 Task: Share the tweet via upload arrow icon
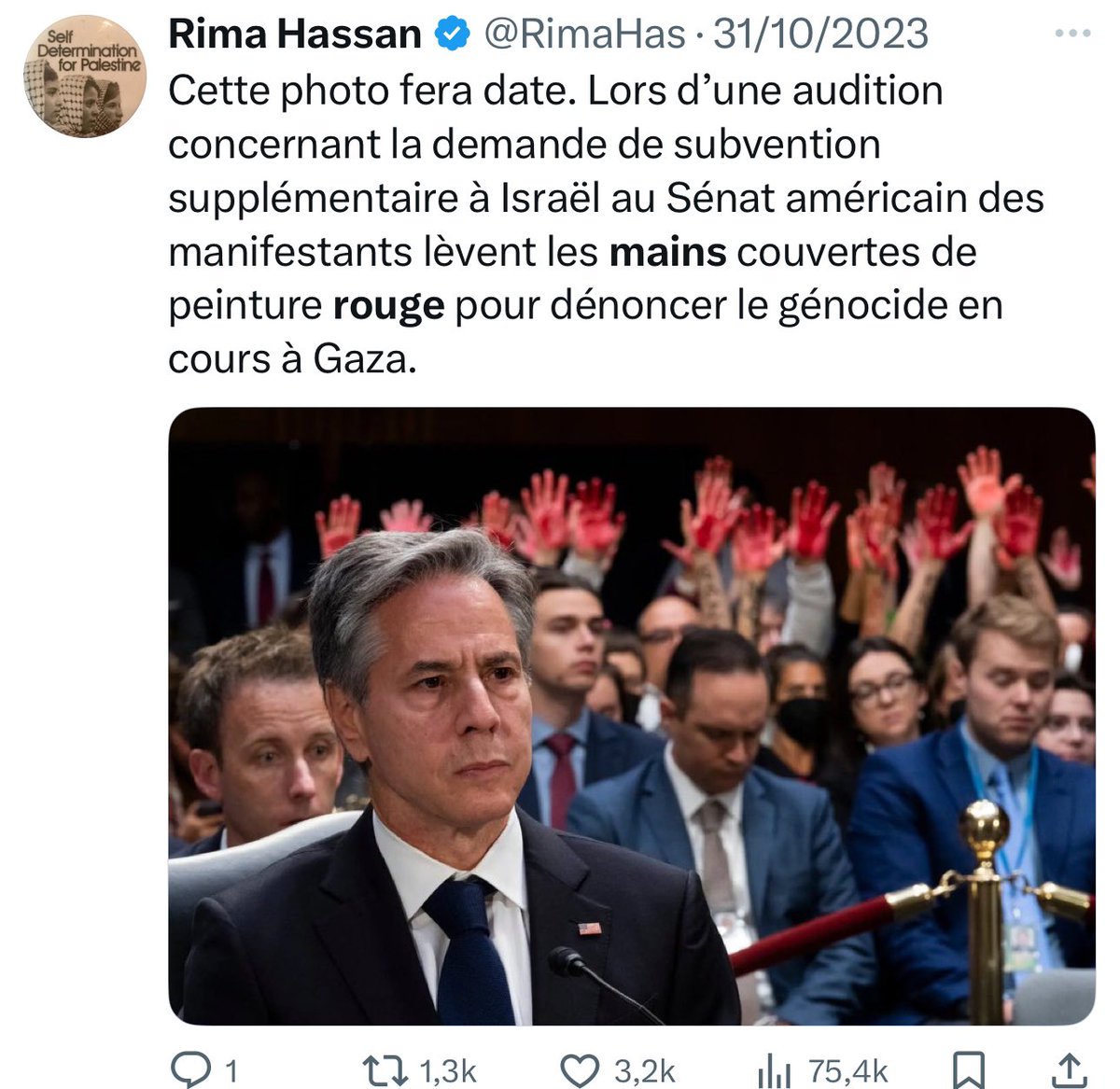[x=1071, y=1069]
